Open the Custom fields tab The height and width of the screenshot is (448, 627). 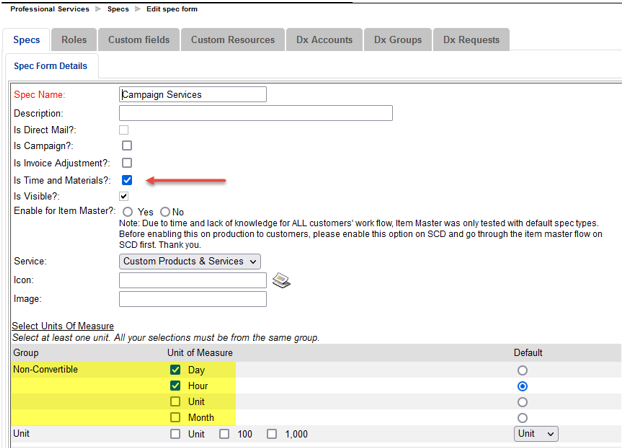click(x=139, y=40)
